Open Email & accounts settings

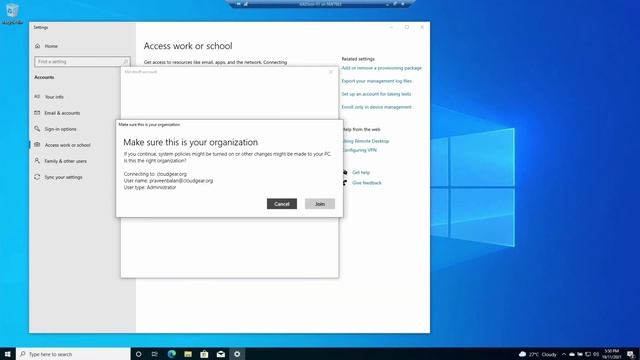[x=62, y=113]
